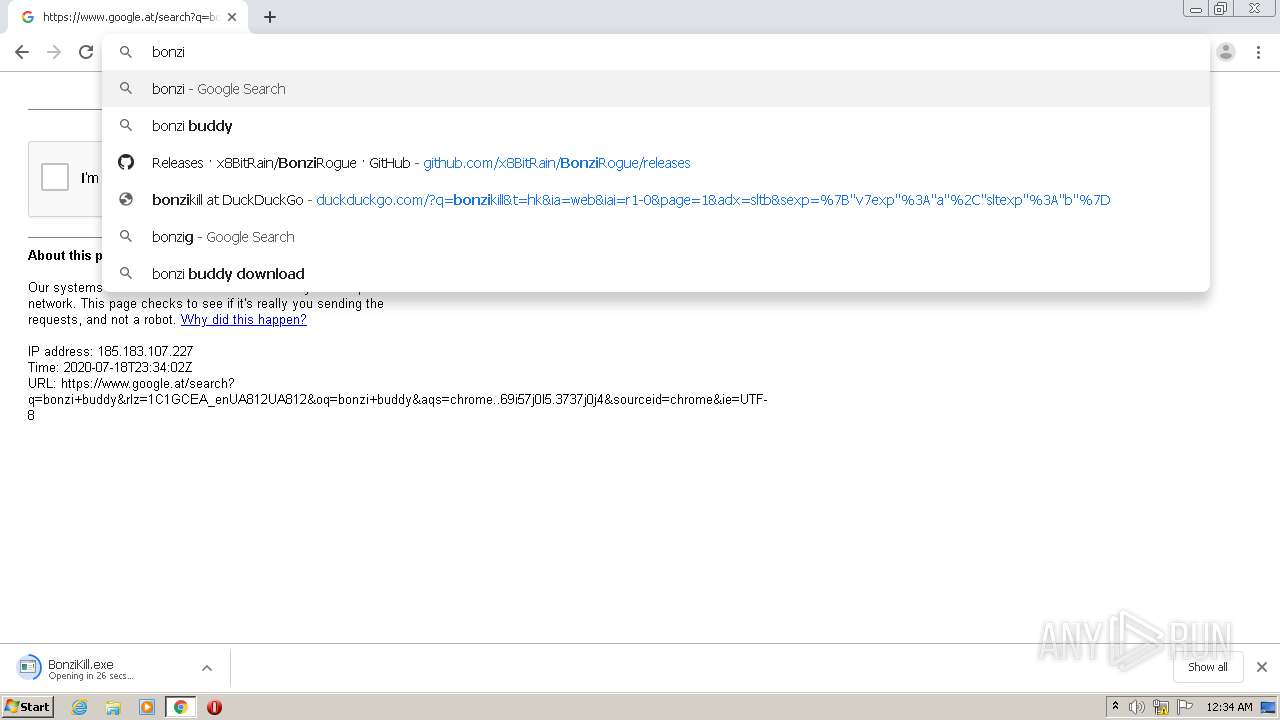Select 'bonzig - Google Search' suggestion
The image size is (1280, 720).
coord(656,237)
